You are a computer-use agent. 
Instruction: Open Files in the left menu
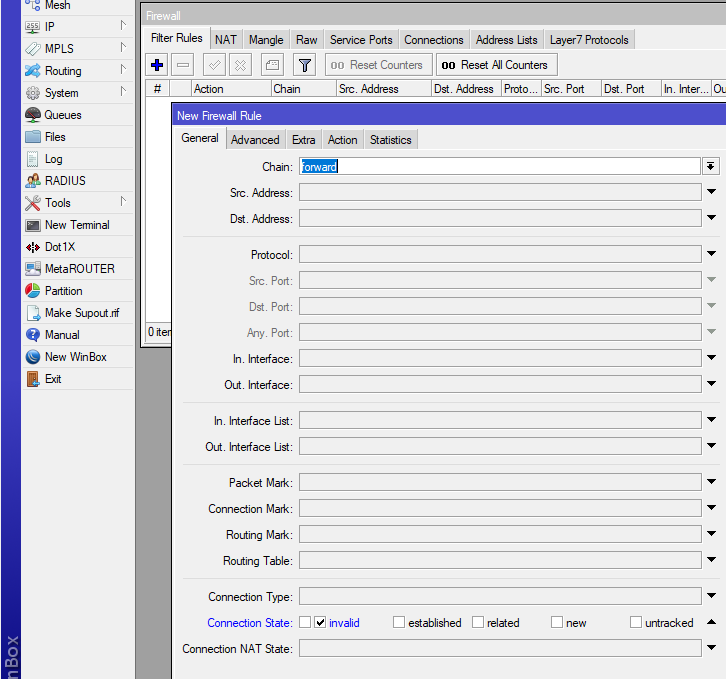click(55, 137)
